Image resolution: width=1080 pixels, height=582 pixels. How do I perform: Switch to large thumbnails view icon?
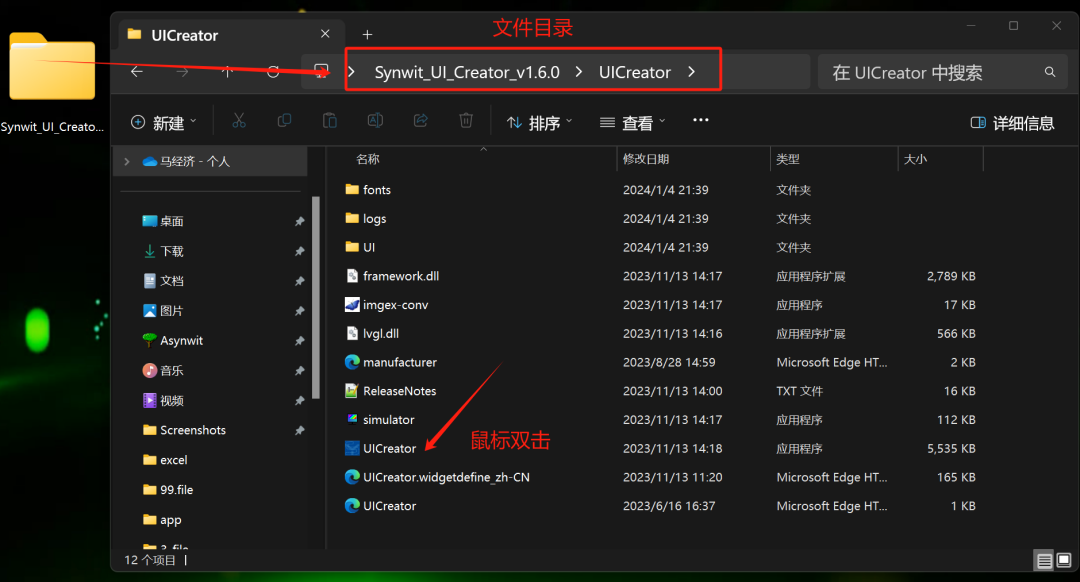(x=1063, y=560)
